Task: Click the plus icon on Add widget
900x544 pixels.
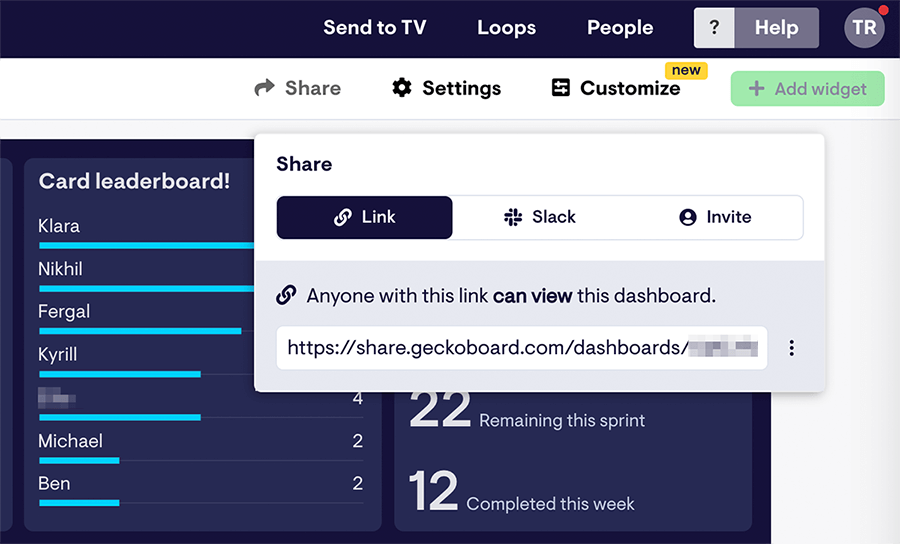Action: point(757,88)
